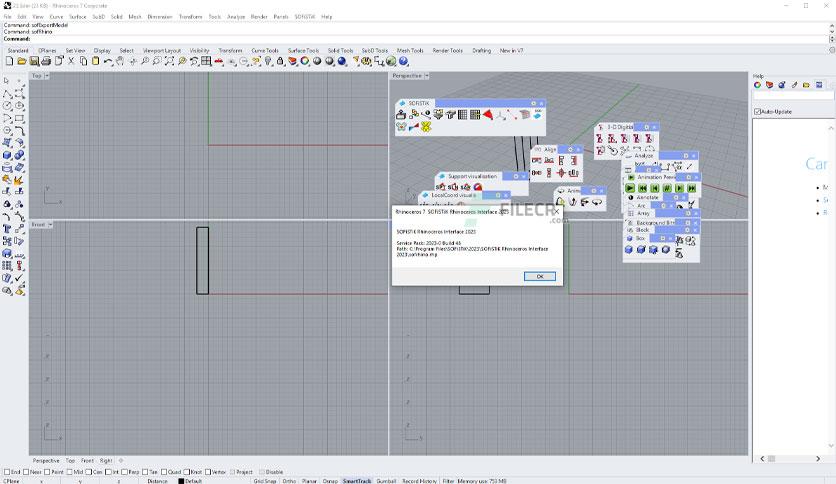Skip to last frame in Animation Preview
This screenshot has width=836, height=484.
[692, 188]
